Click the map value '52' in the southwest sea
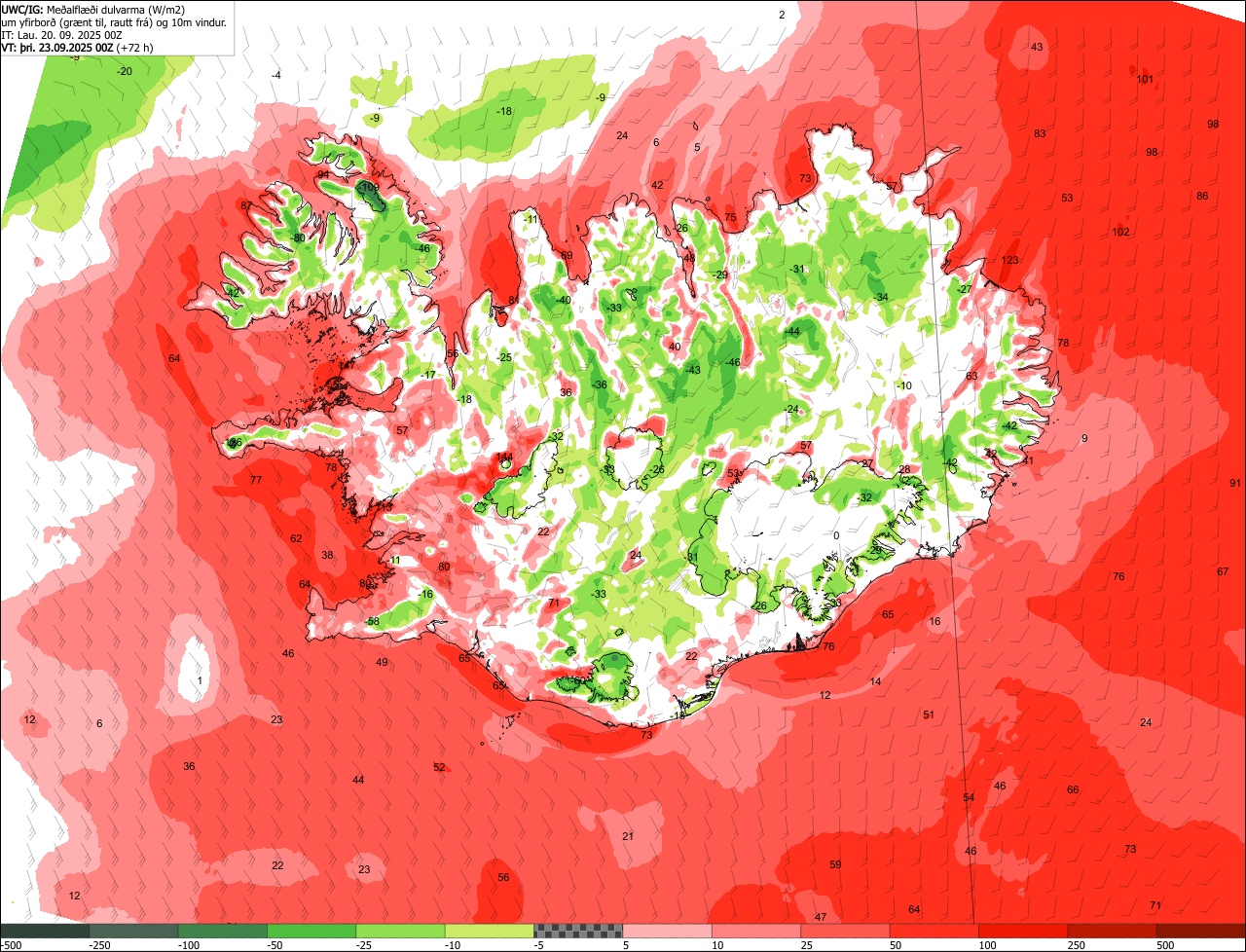The height and width of the screenshot is (952, 1246). [x=439, y=767]
